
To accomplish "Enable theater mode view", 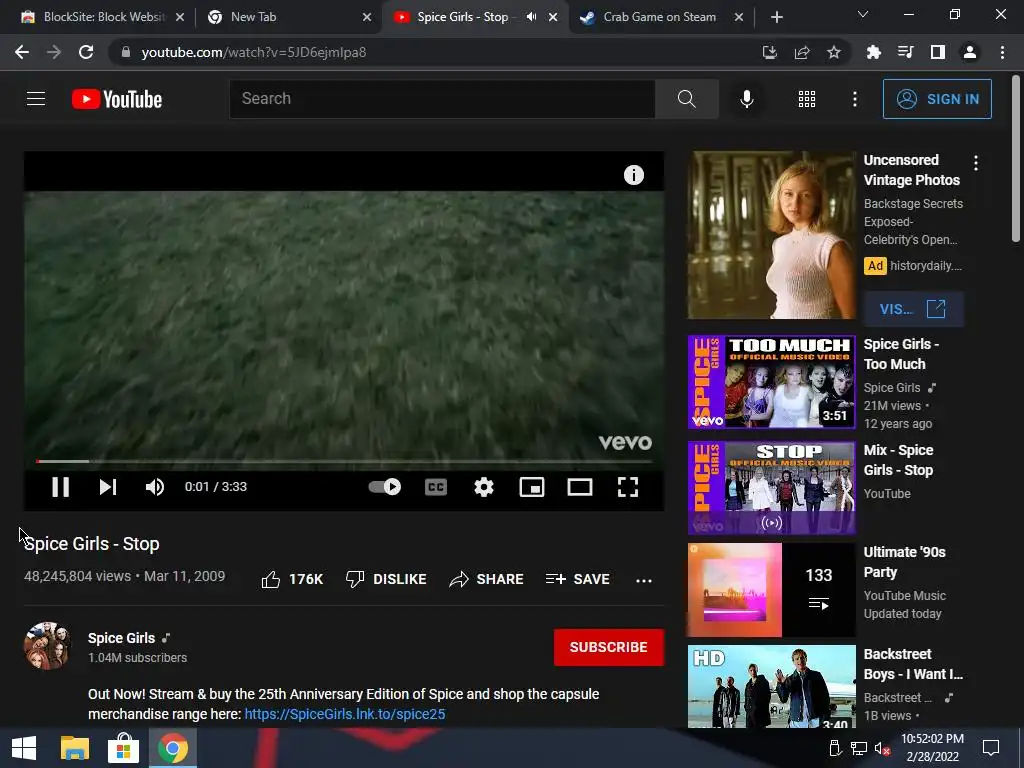I will [580, 487].
